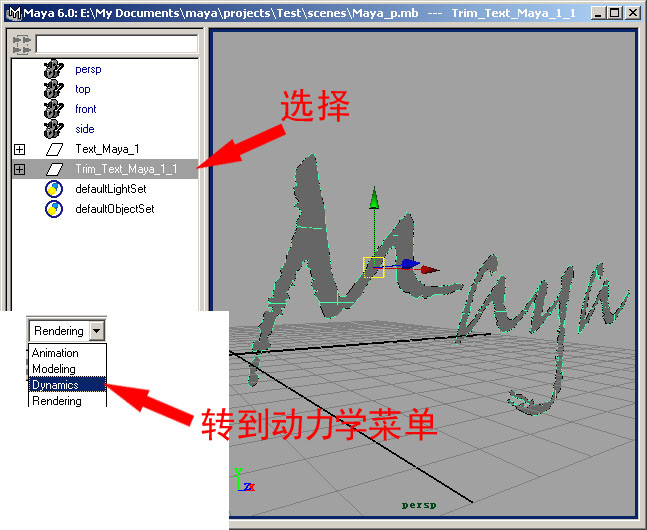Click the XYZ axis indicator in viewport corner
Screen dimensions: 647x530
[244, 480]
